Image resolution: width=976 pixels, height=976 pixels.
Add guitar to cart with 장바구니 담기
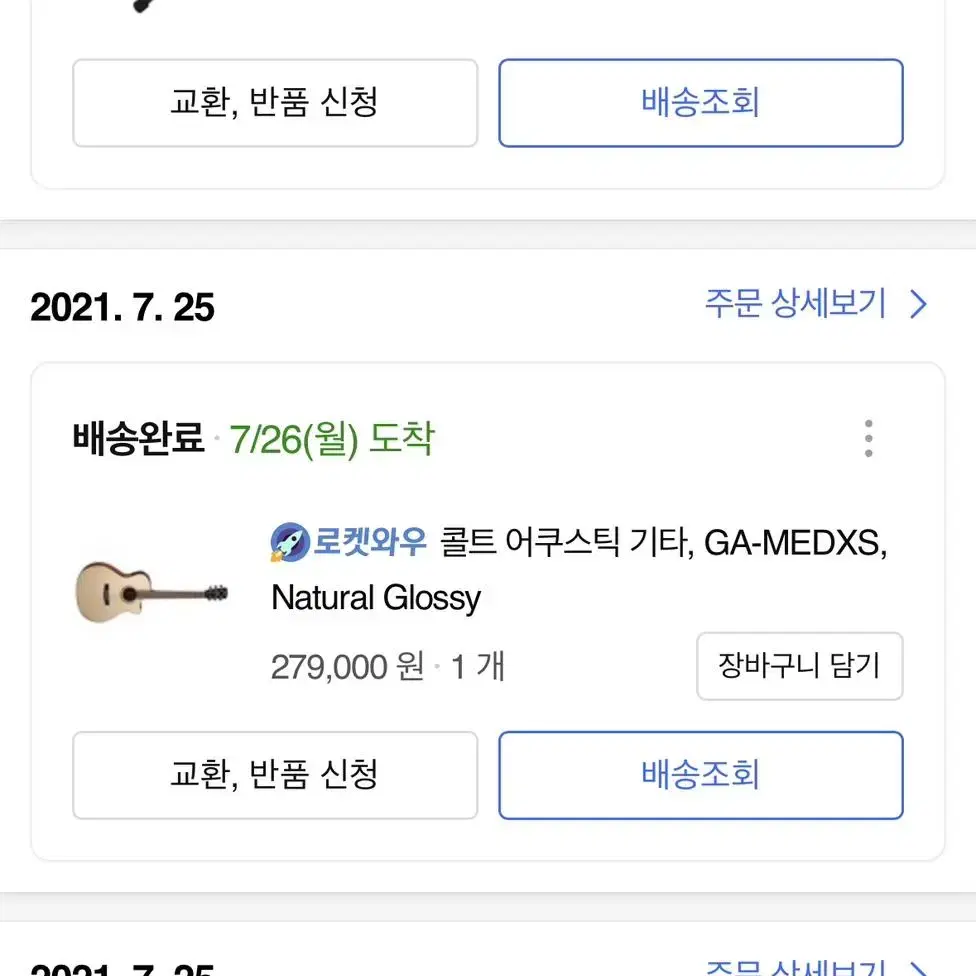(x=799, y=665)
